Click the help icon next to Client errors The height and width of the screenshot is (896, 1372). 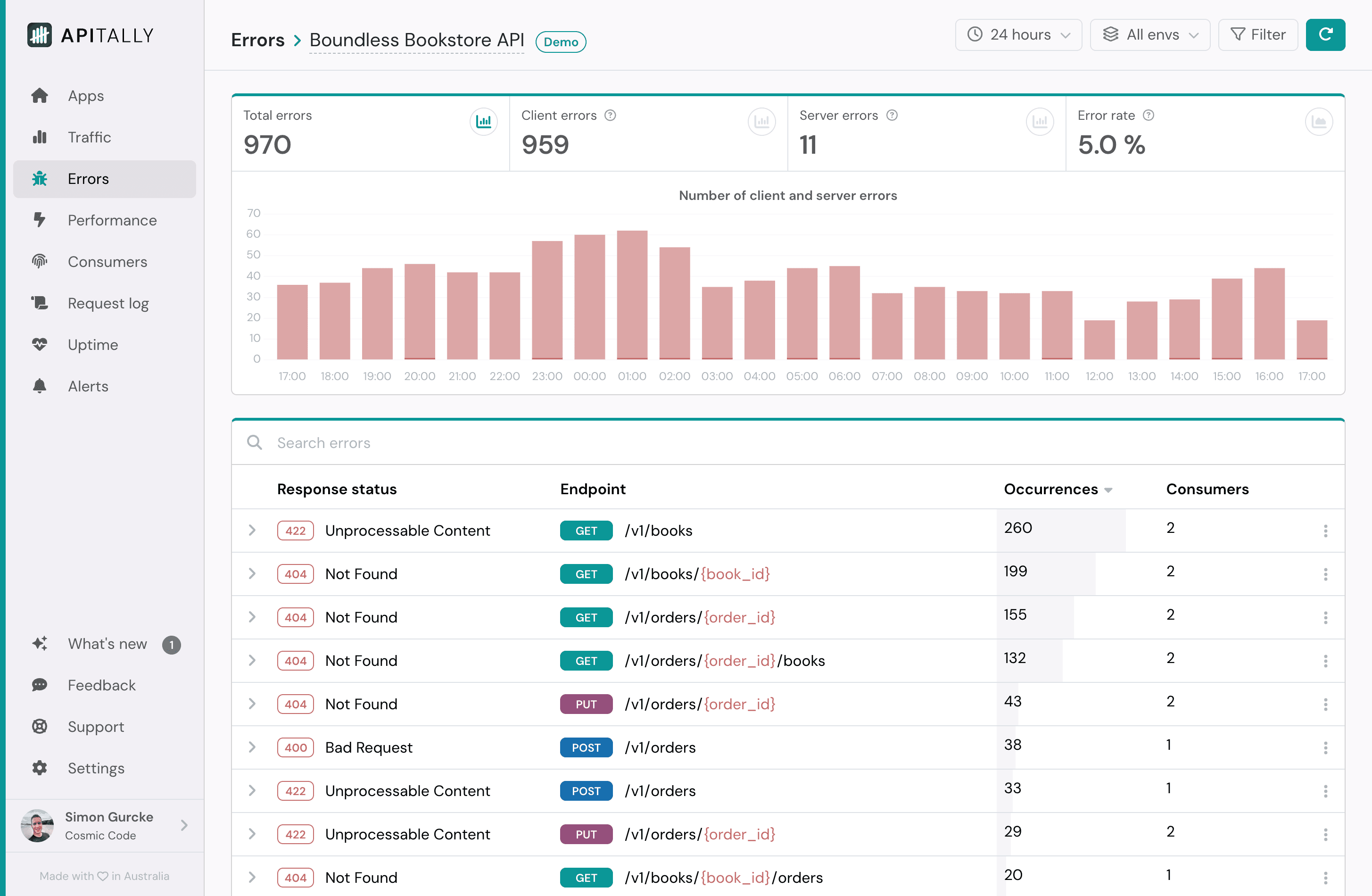[x=610, y=116]
